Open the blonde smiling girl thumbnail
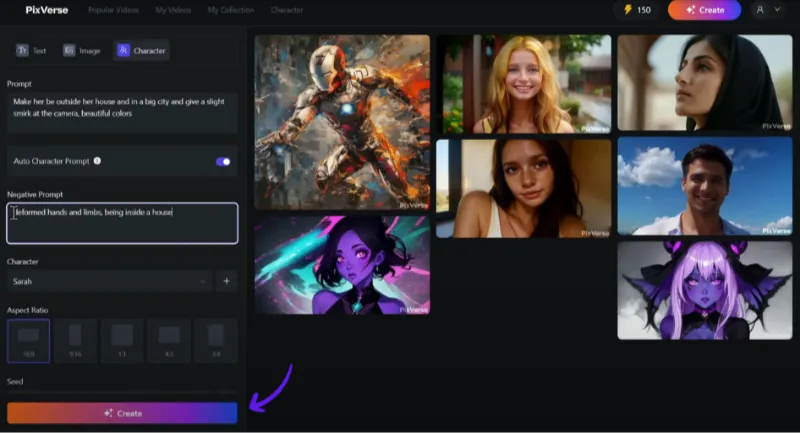This screenshot has height=433, width=800. (523, 84)
